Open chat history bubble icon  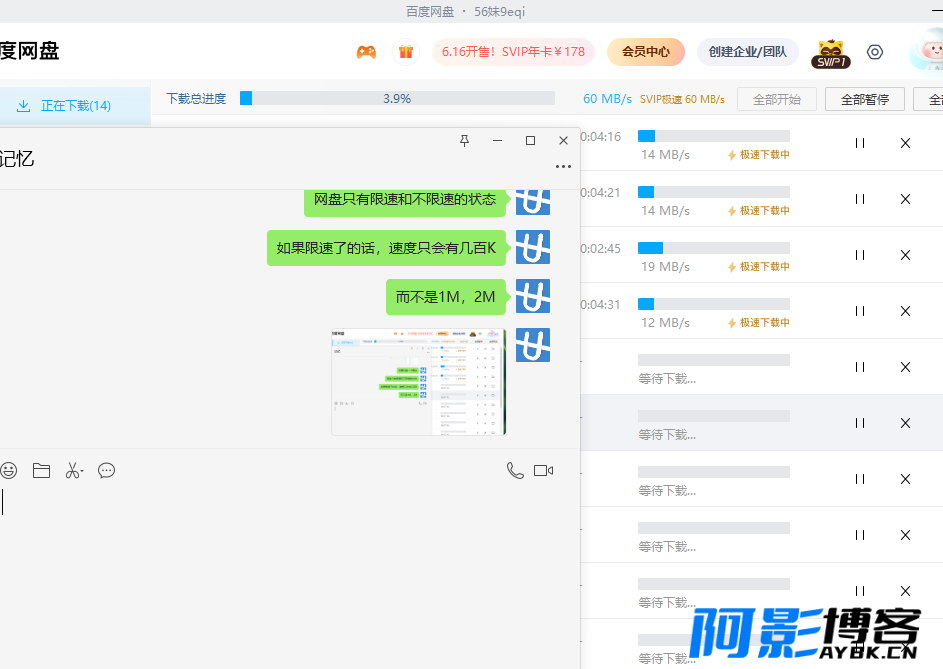106,470
